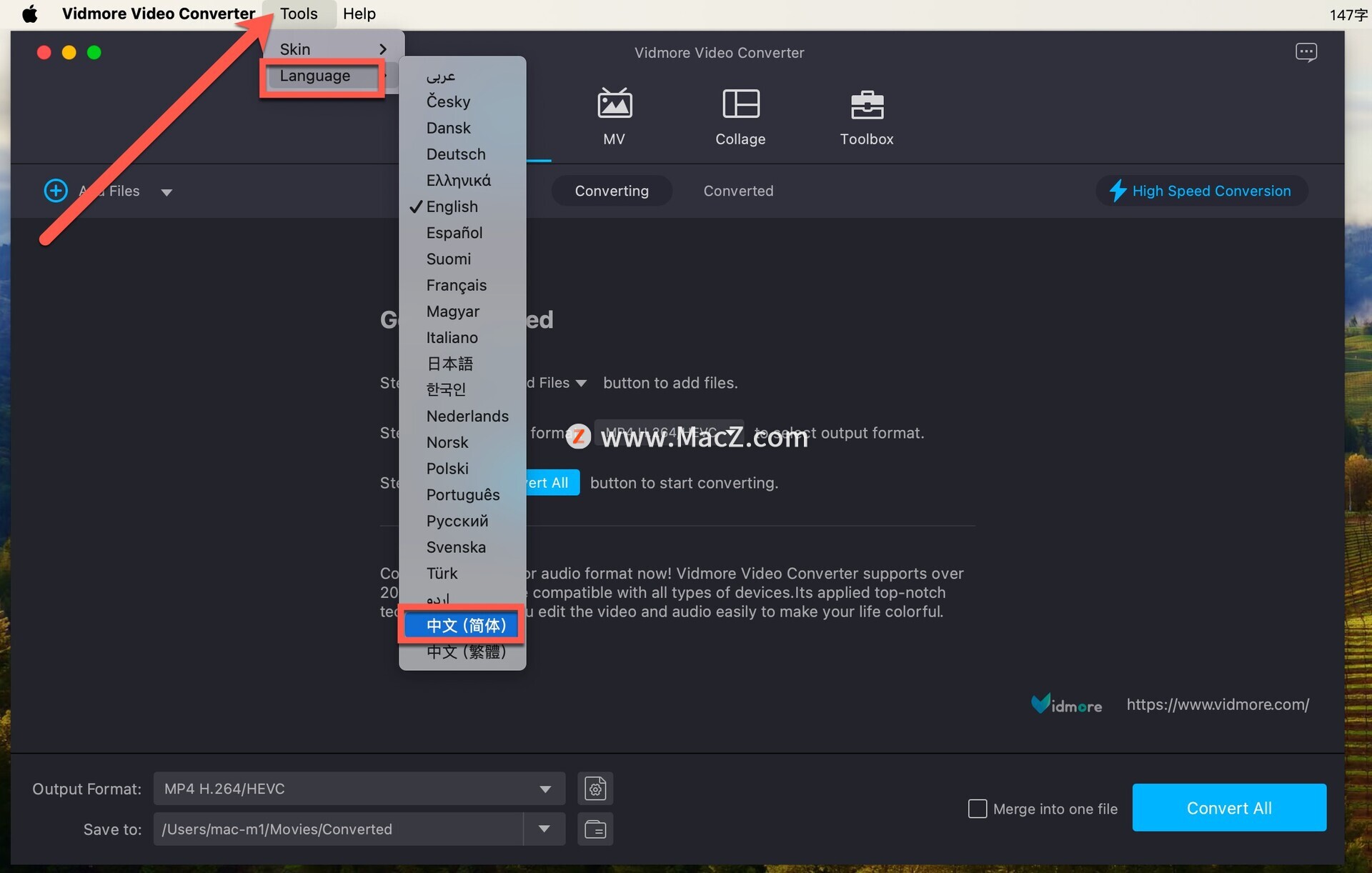Open the Collage layout icon
Image resolution: width=1372 pixels, height=873 pixels.
741,104
